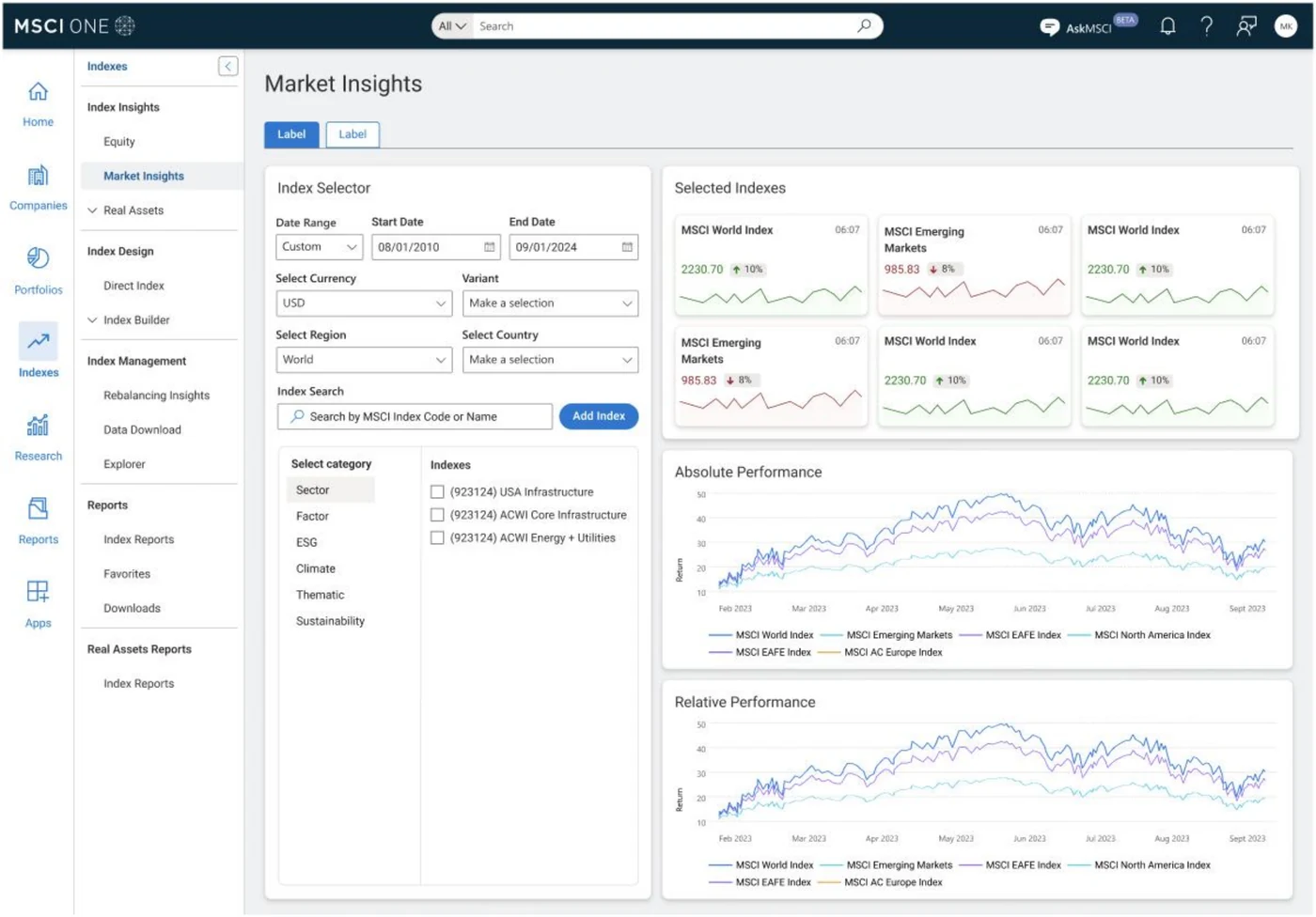Click the feedback person icon in header
The width and height of the screenshot is (1316, 917).
coord(1246,26)
